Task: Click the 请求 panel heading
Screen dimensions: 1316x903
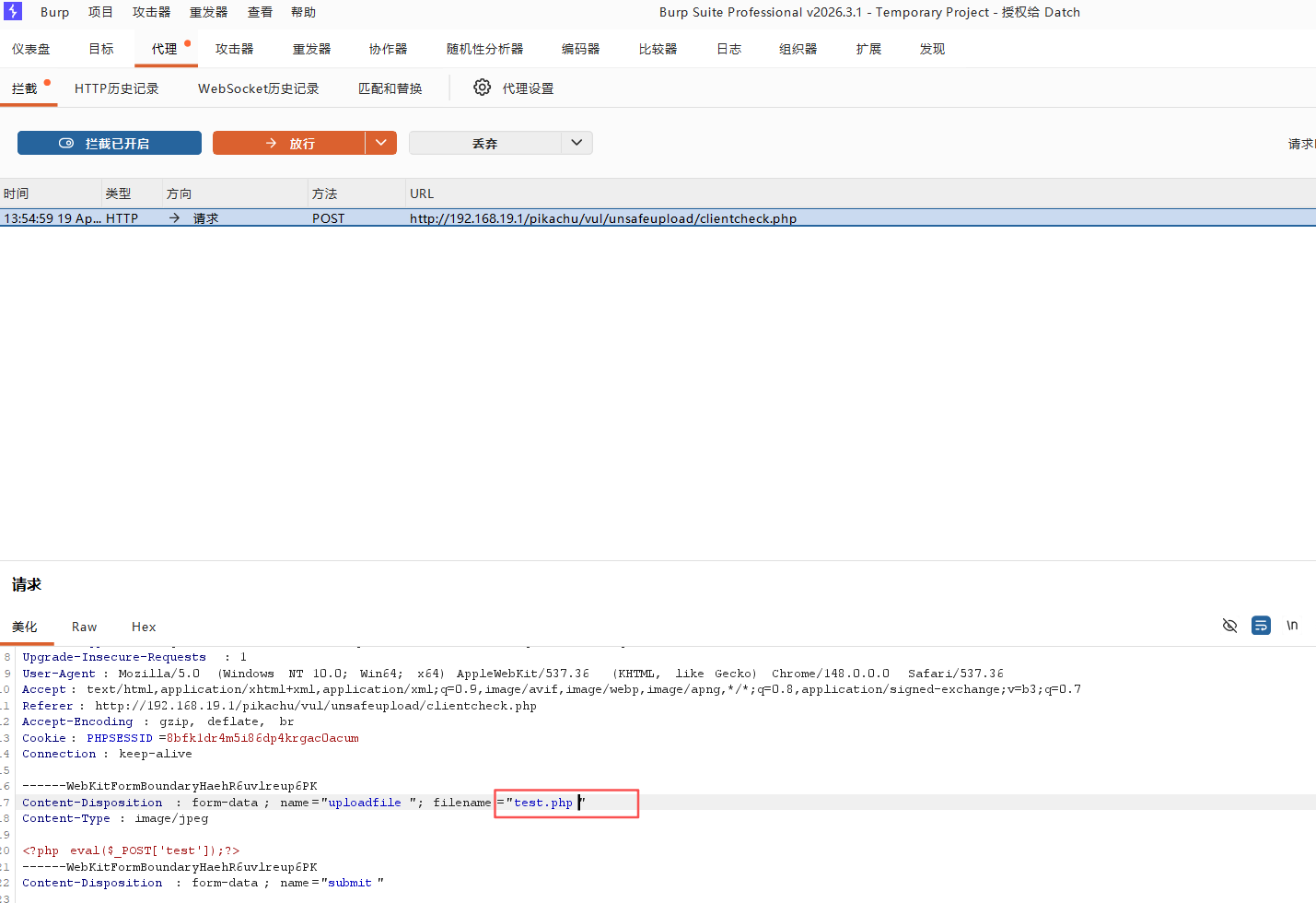Action: tap(27, 584)
